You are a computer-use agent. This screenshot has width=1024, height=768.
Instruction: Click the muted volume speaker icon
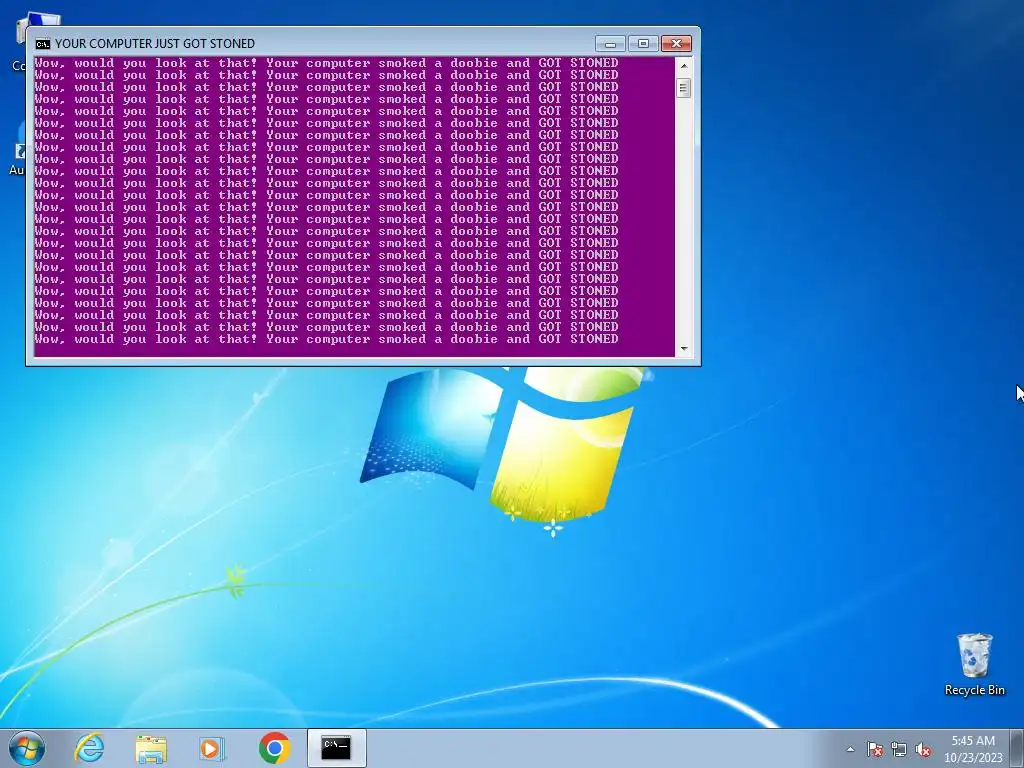point(923,749)
